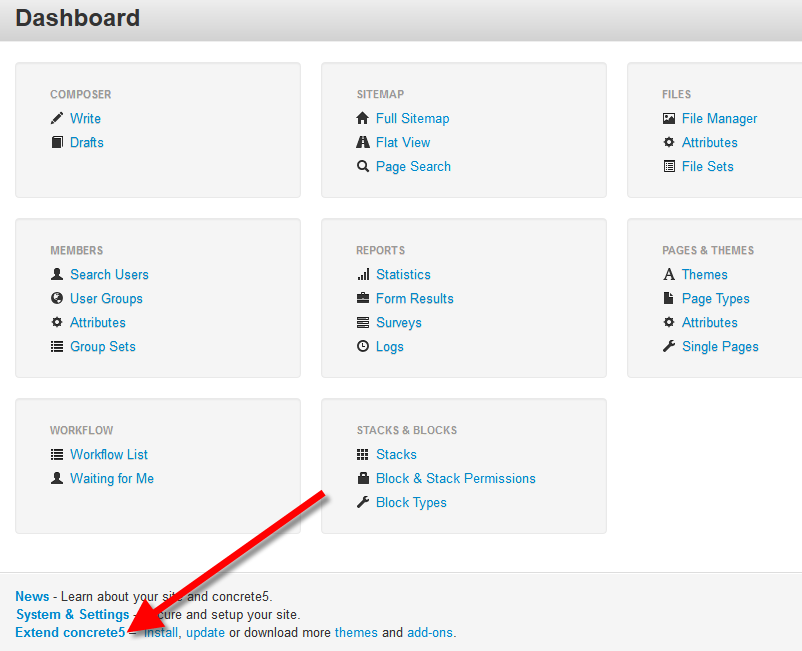Open the System & Settings link
Viewport: 802px width, 651px height.
pos(72,614)
